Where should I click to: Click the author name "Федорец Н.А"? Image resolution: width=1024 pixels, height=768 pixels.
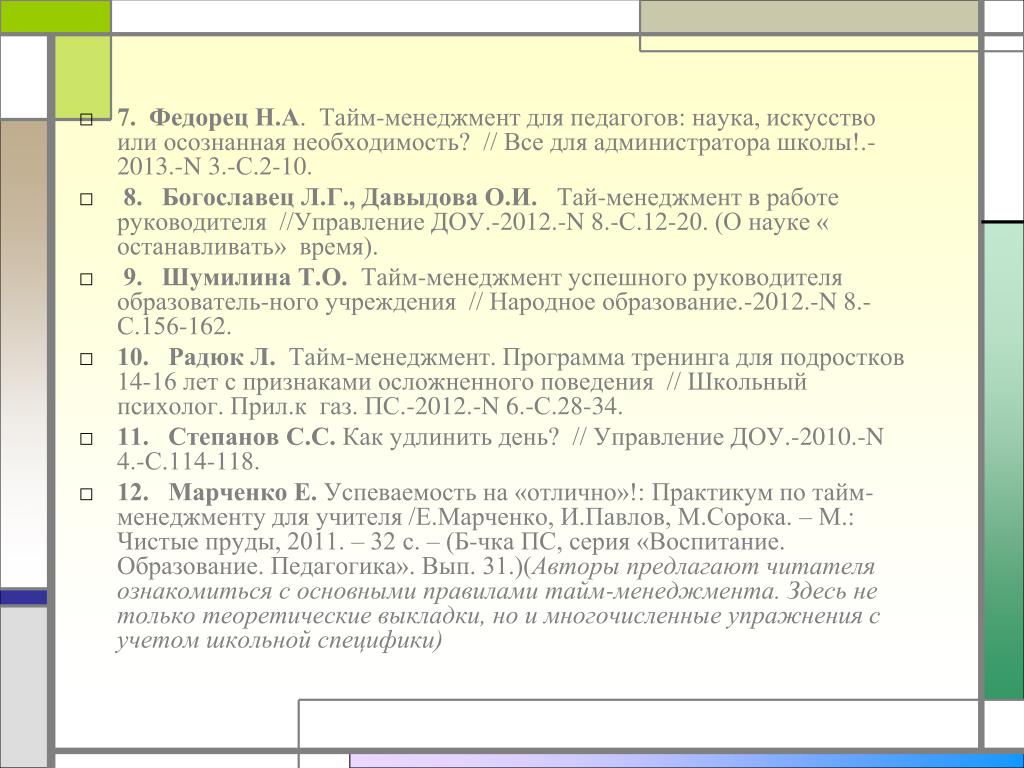tap(224, 118)
